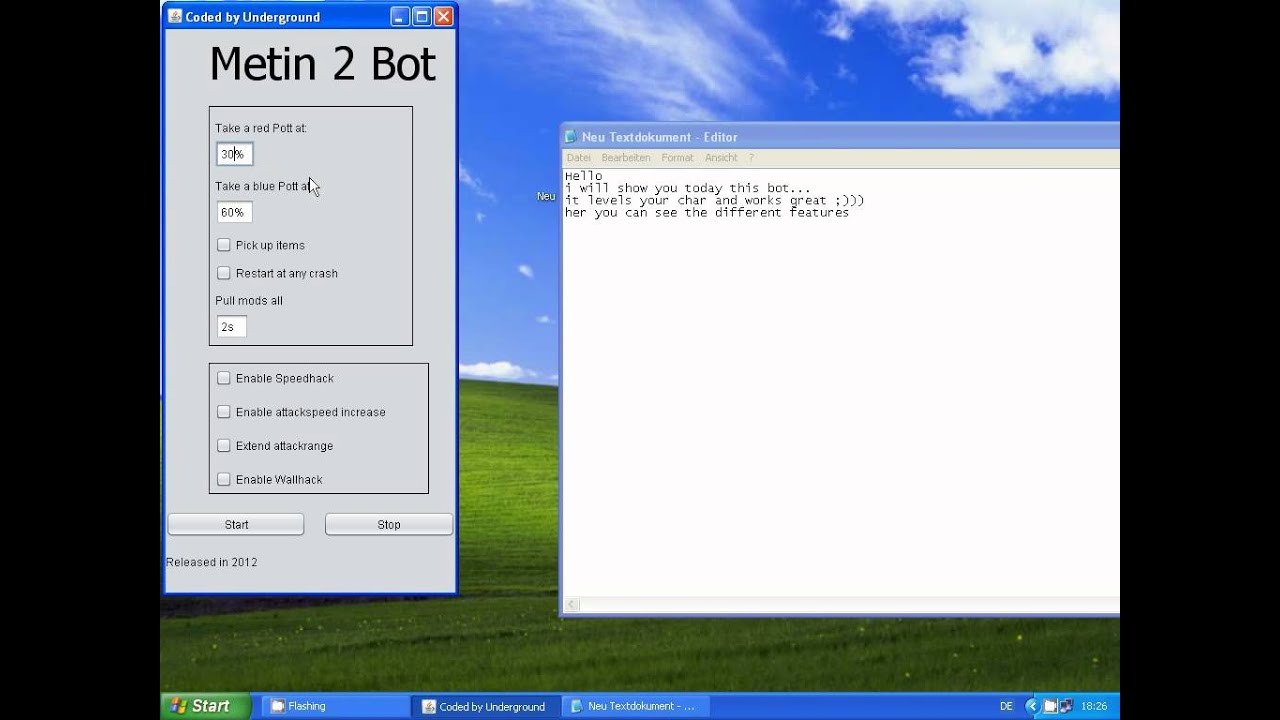Click the Pull mods 2s field
Viewport: 1280px width, 720px height.
[232, 327]
